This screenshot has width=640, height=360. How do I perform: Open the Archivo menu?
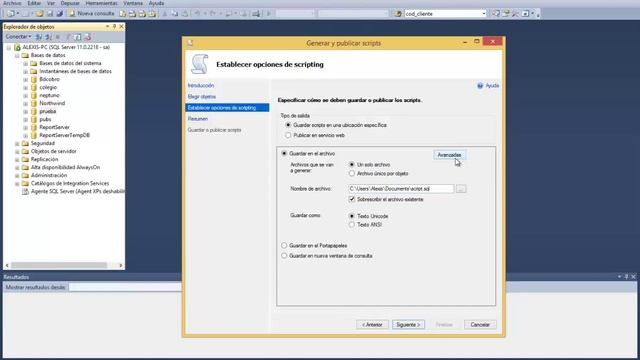point(12,3)
